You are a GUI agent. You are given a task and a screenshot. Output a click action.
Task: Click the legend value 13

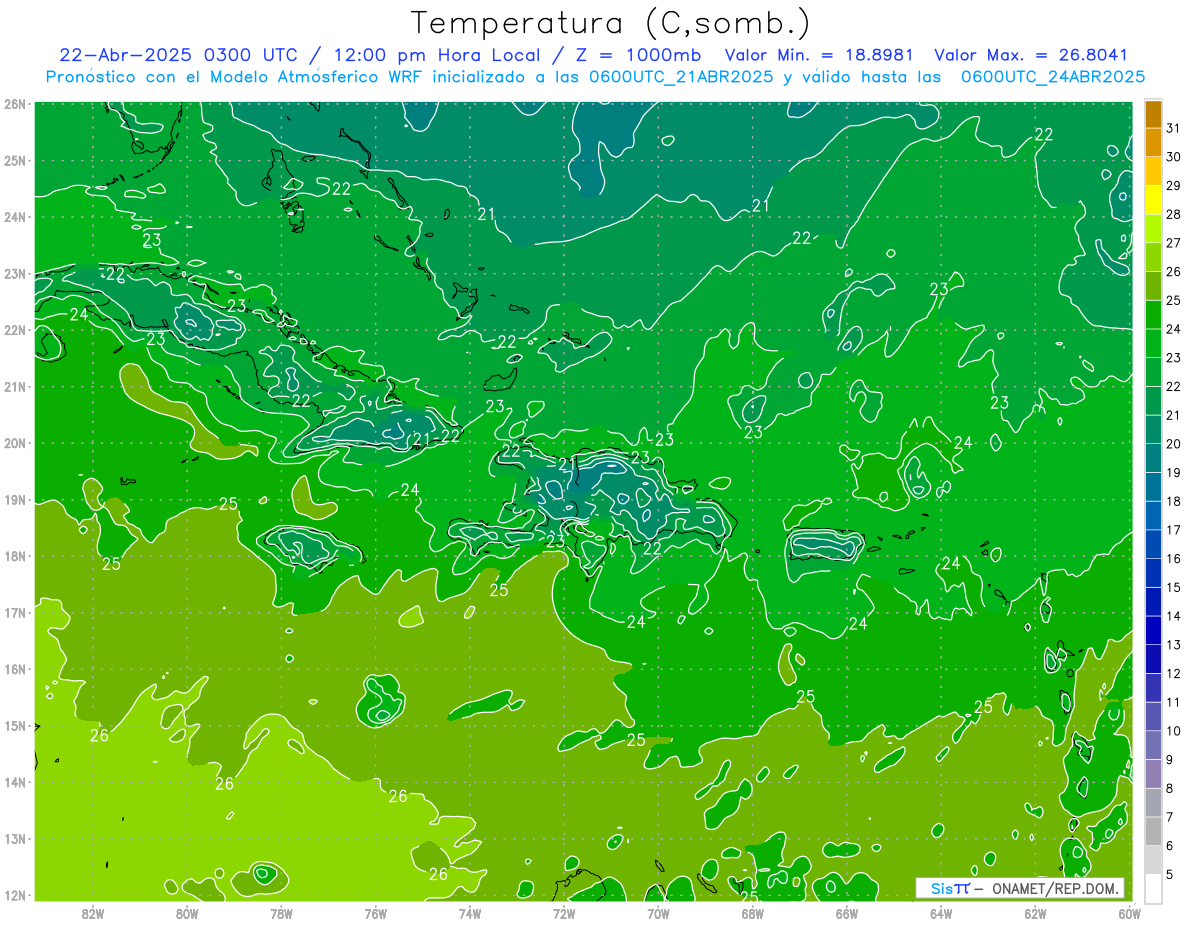pos(1173,644)
